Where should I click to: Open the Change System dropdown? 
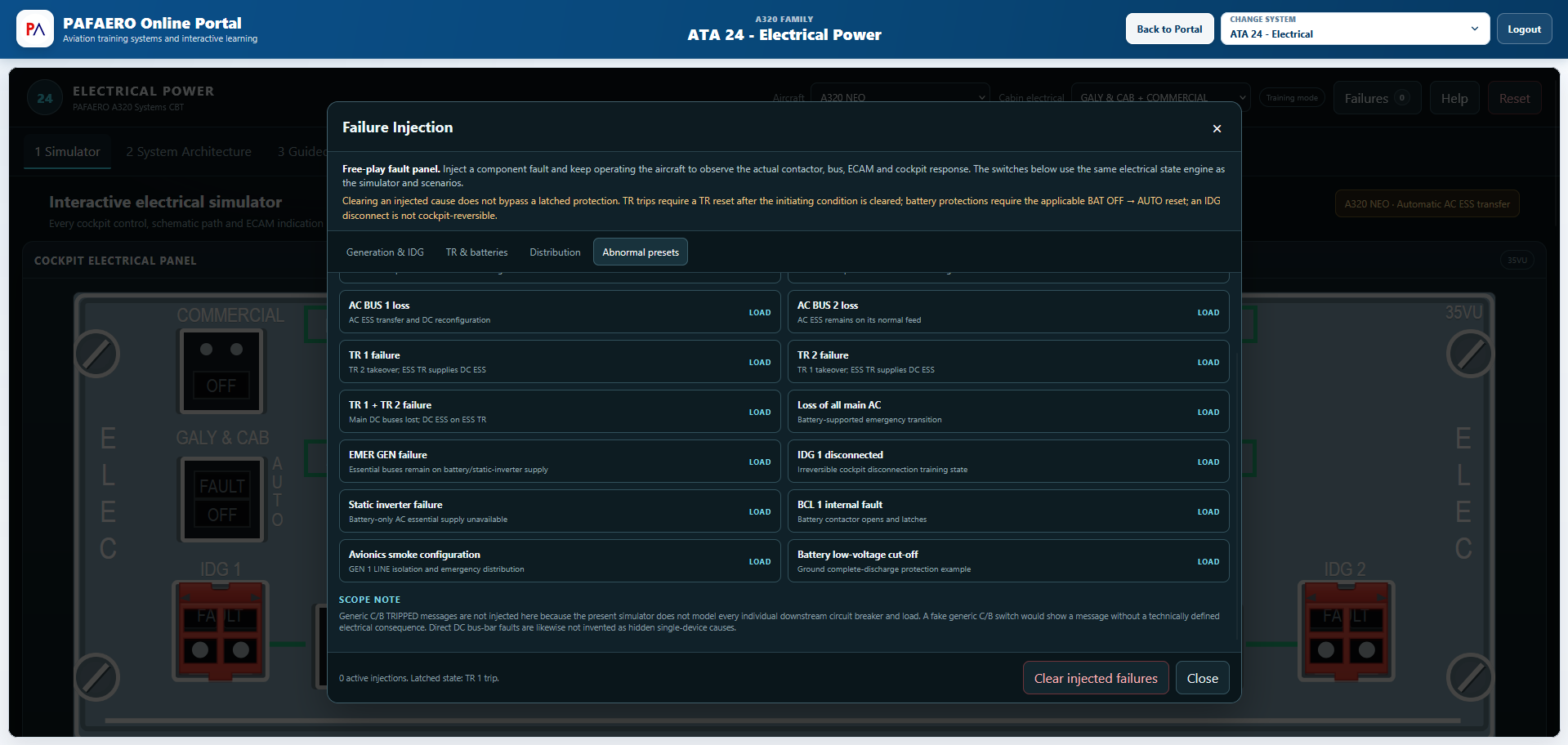[x=1355, y=29]
